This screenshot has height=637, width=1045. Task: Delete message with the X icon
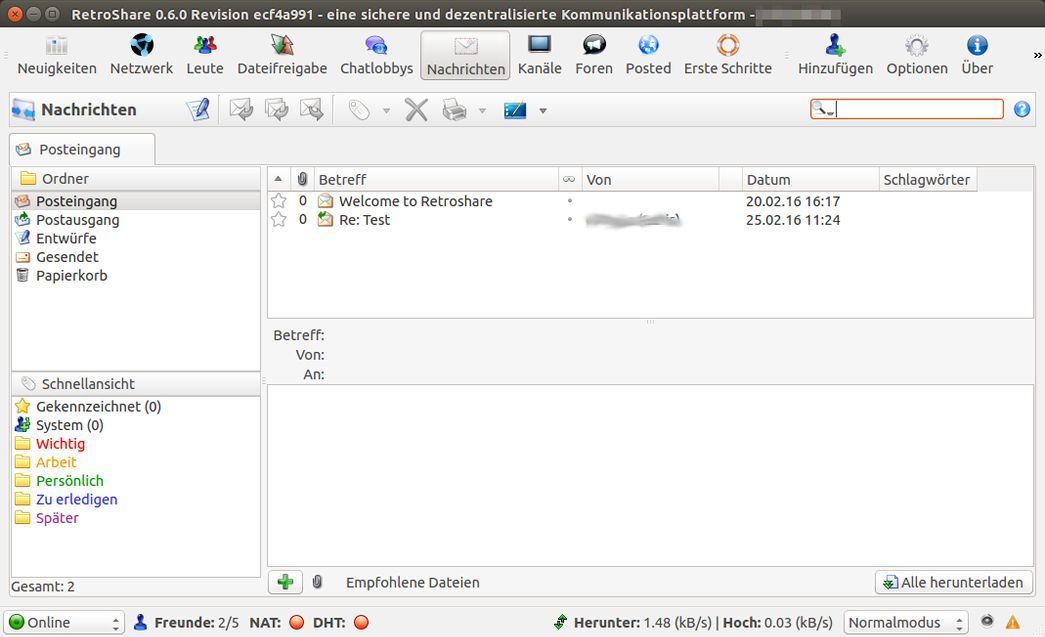pos(417,109)
